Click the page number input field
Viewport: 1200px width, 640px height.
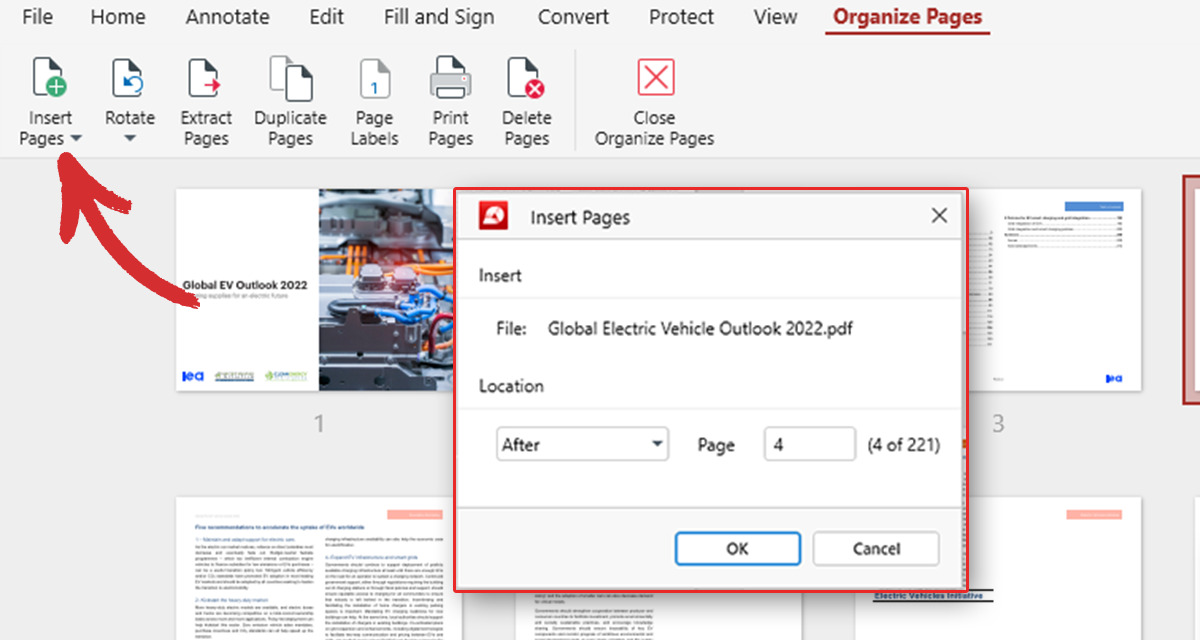click(x=809, y=444)
